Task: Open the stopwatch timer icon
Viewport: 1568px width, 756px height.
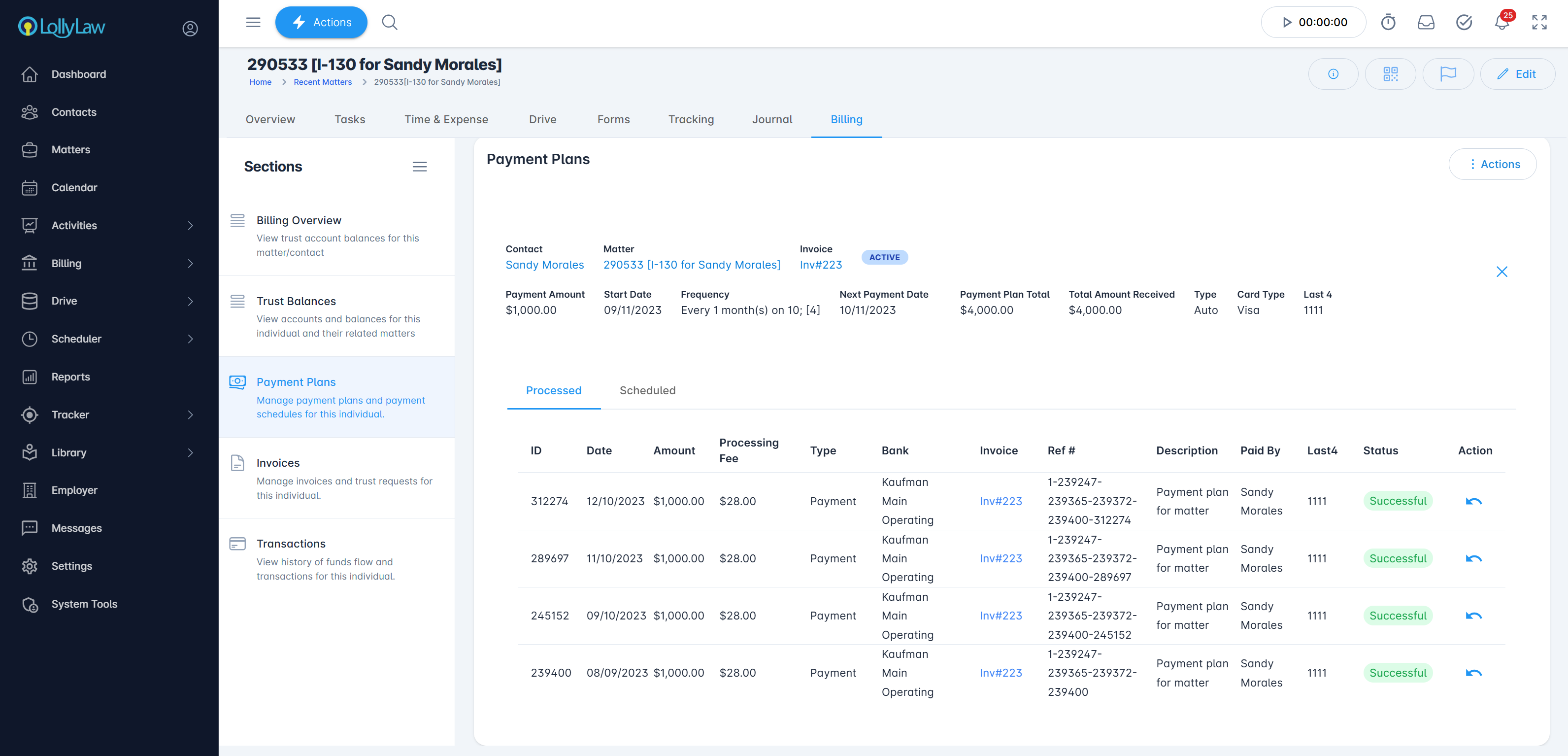Action: 1388,23
